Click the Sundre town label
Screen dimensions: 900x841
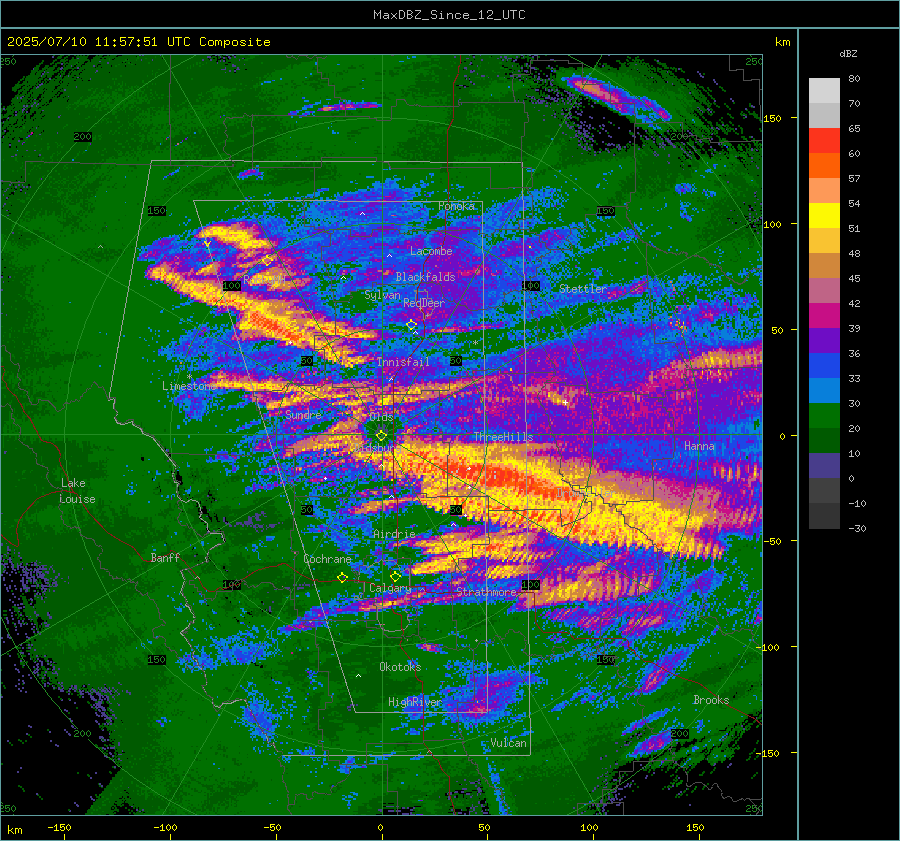pos(303,414)
